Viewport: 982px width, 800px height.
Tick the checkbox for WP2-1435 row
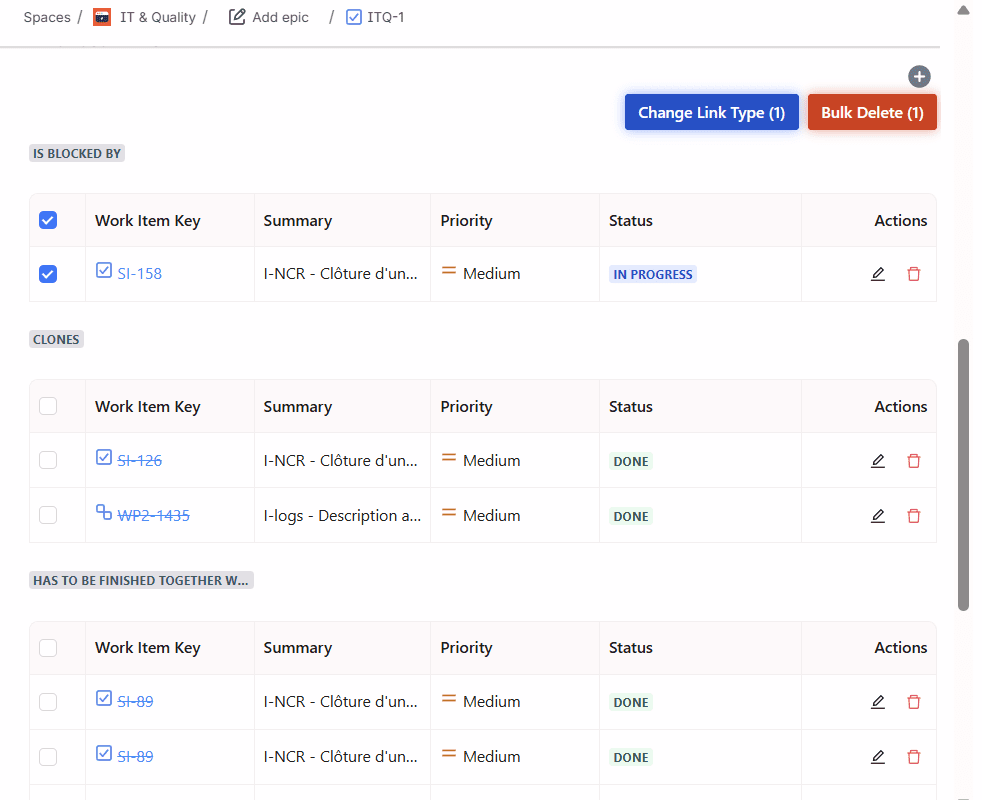(48, 515)
